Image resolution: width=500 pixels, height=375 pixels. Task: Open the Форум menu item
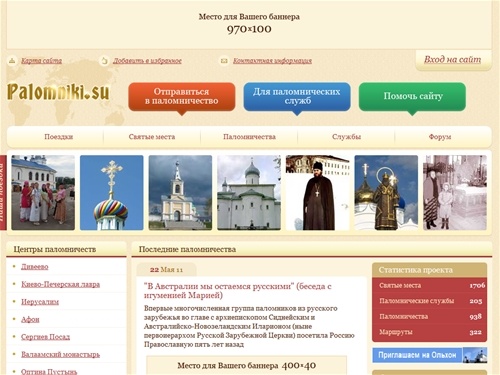(440, 137)
